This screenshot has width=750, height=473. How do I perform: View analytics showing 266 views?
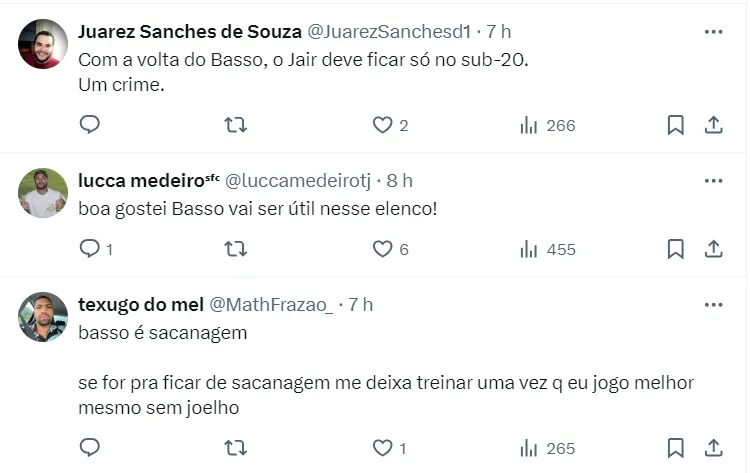548,125
